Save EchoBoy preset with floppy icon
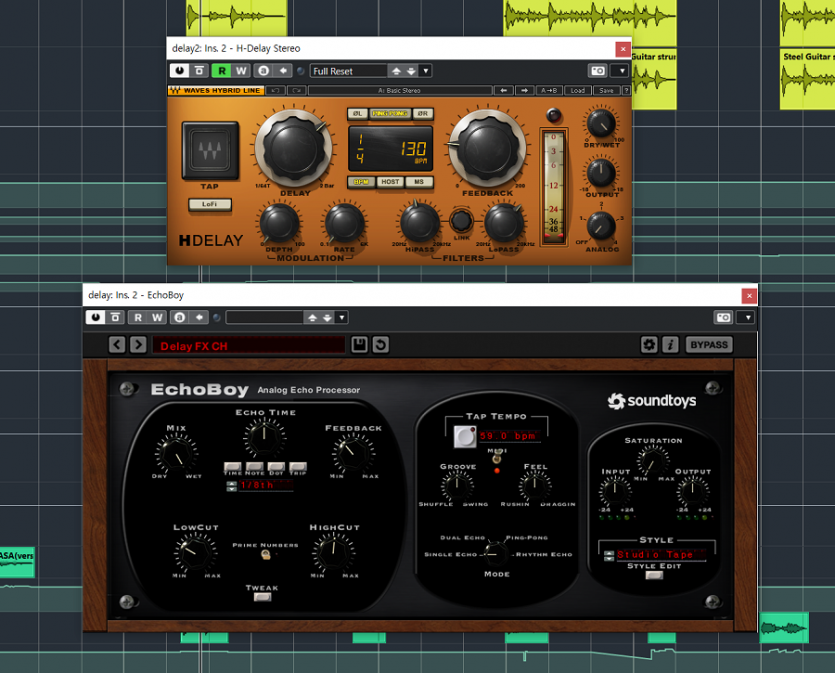The width and height of the screenshot is (835, 673). 359,344
